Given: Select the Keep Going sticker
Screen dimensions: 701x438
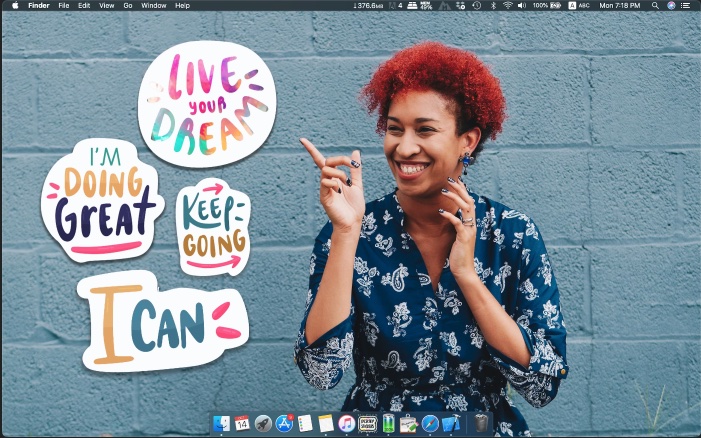Looking at the screenshot, I should point(213,227).
